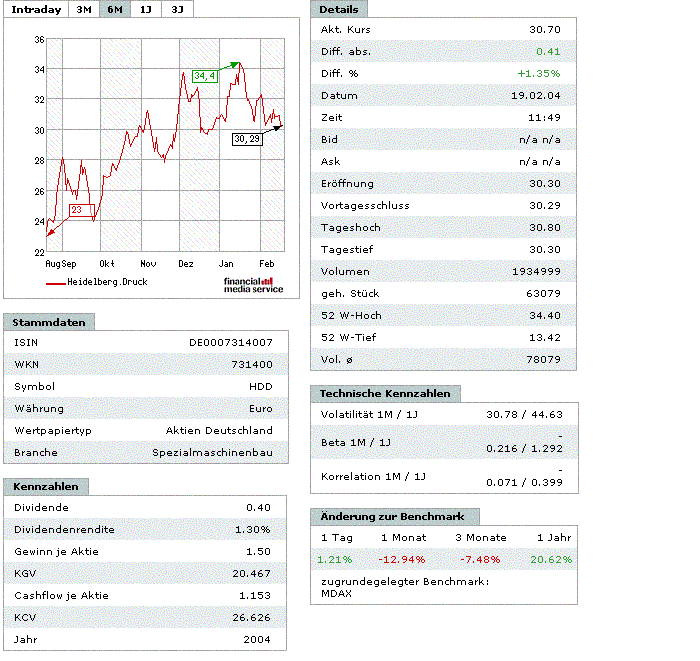700x661 pixels.
Task: Select the 3J chart tab
Action: coord(177,9)
